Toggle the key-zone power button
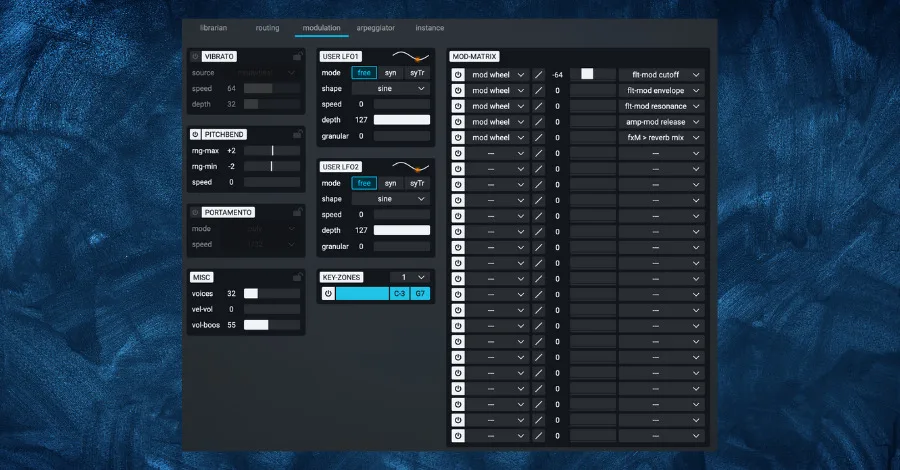Image resolution: width=900 pixels, height=470 pixels. tap(328, 293)
